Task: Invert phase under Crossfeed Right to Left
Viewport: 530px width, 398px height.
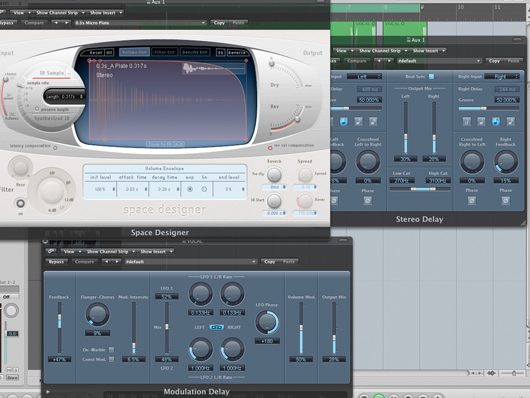Action: [x=472, y=201]
